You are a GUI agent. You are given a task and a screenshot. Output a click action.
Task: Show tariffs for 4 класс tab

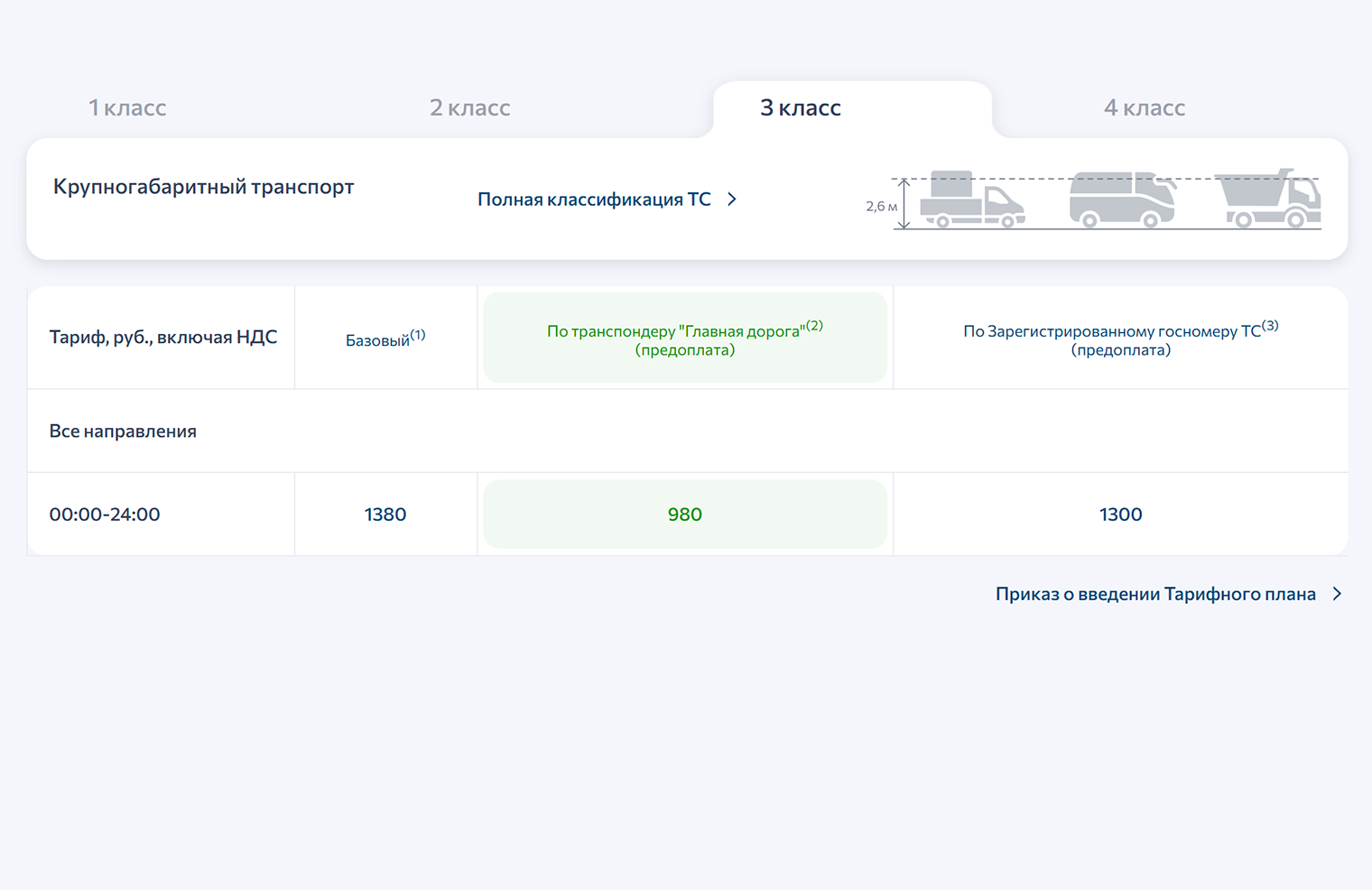point(1145,108)
